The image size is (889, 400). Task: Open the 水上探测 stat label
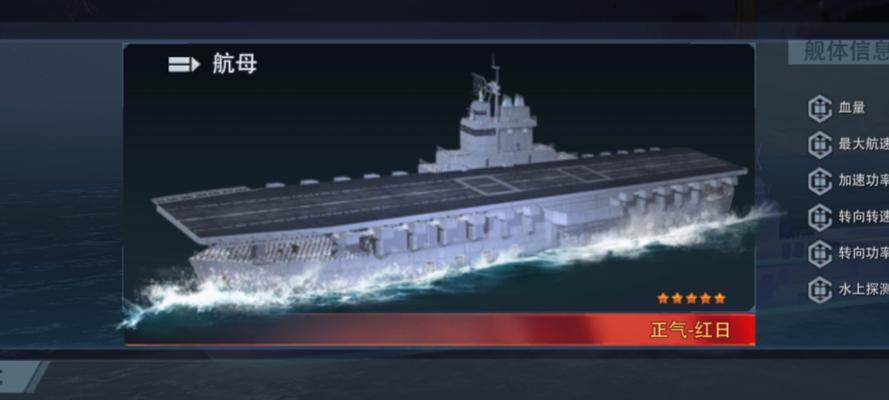click(863, 289)
